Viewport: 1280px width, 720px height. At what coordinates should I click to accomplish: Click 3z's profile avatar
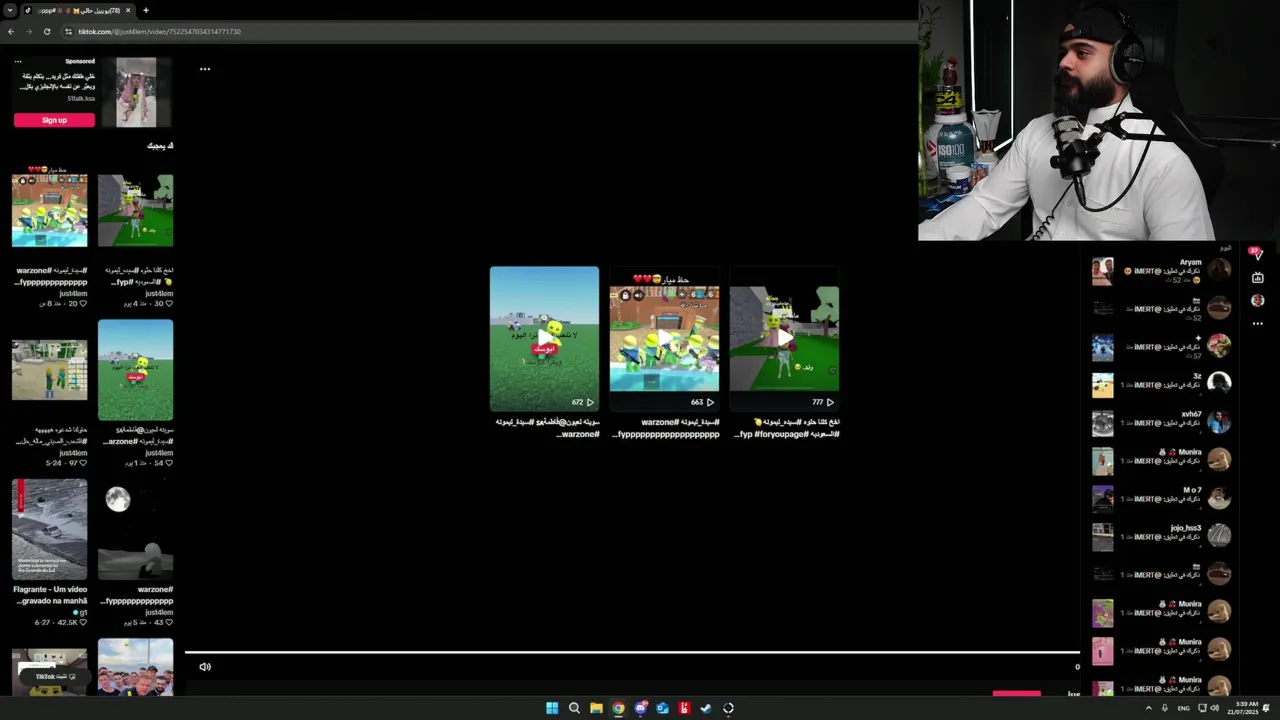tap(1219, 384)
